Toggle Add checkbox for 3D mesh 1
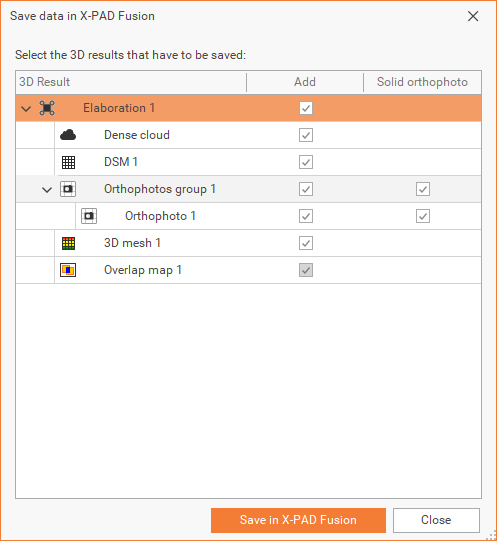 306,243
